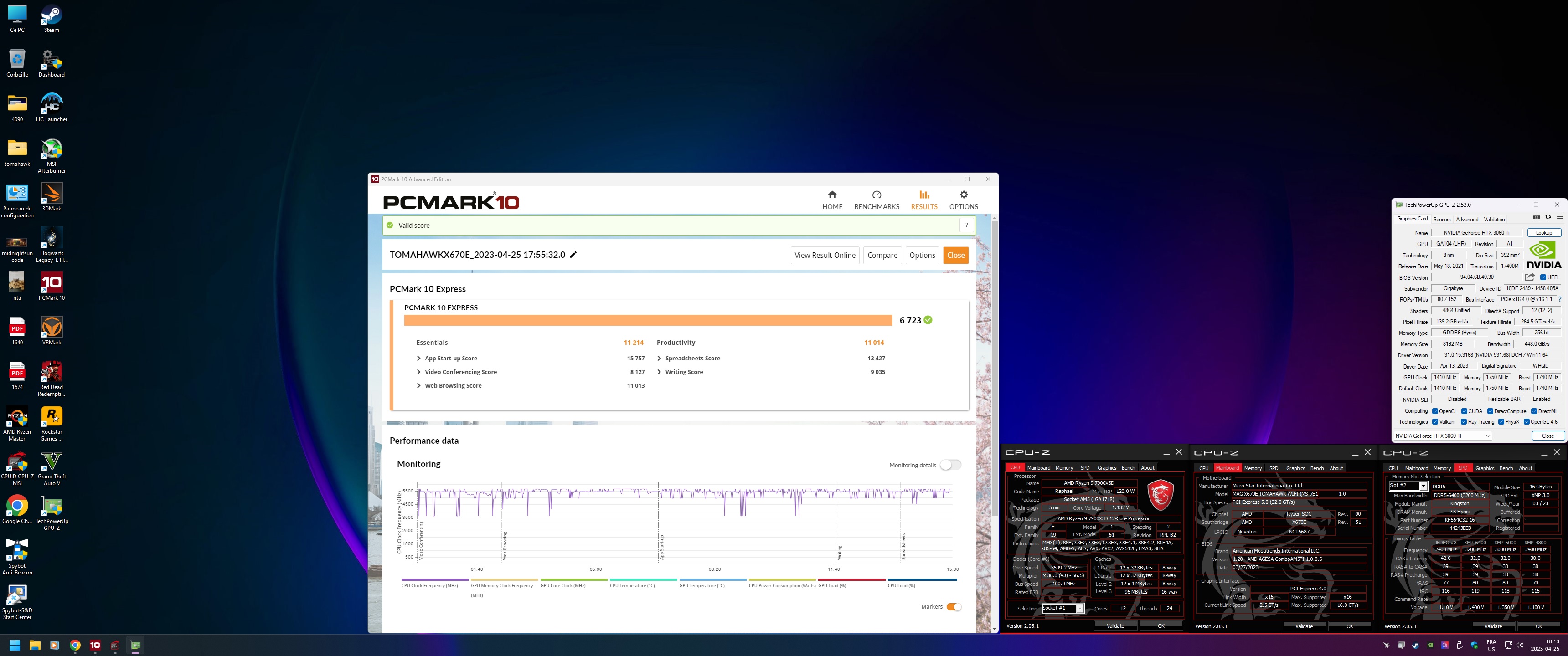Open Bench tab in the middle CPU-Z window

coord(1316,469)
